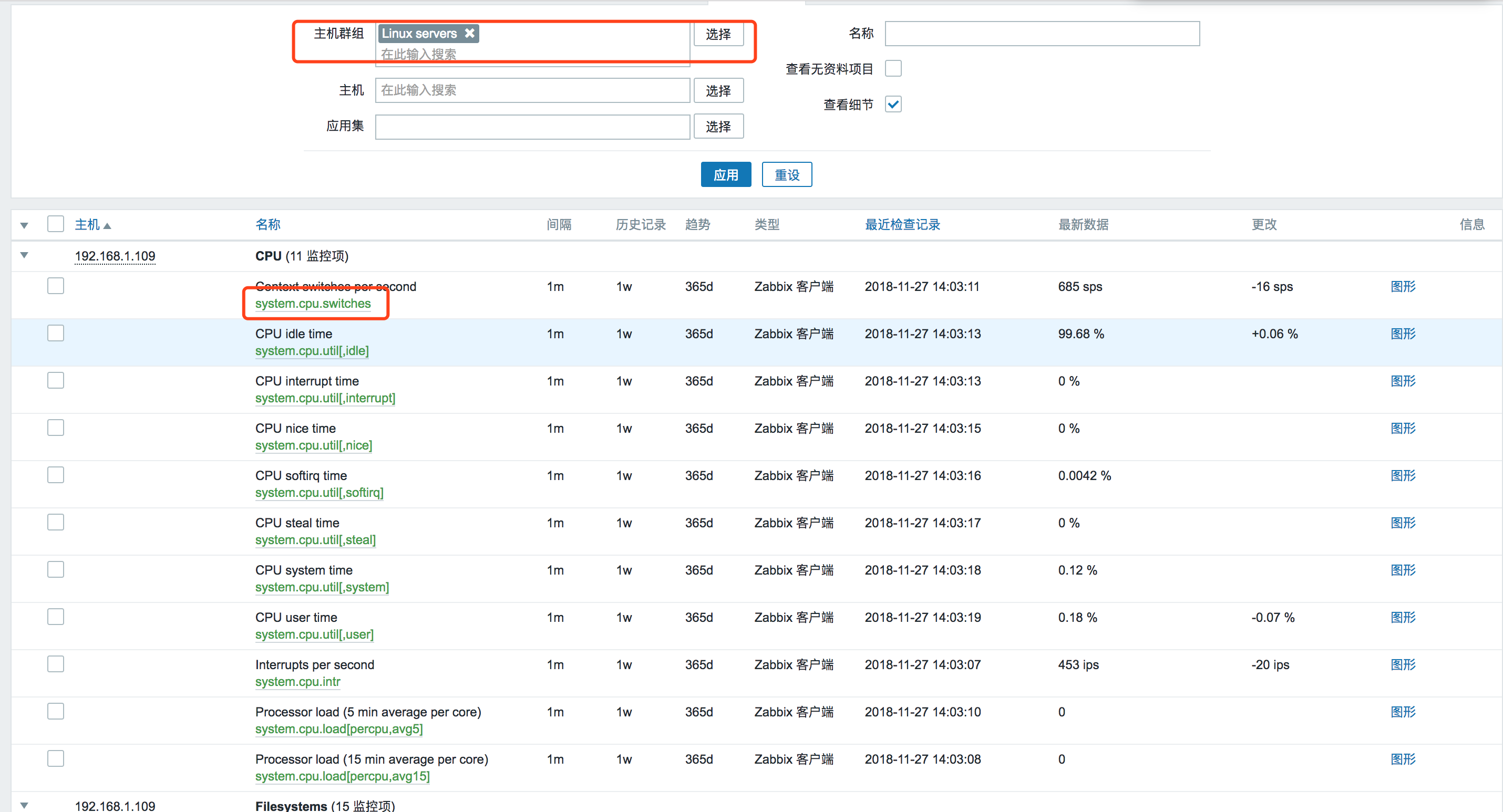The width and height of the screenshot is (1503, 812).
Task: Check the Interrupts per second row checkbox
Action: coord(55,664)
